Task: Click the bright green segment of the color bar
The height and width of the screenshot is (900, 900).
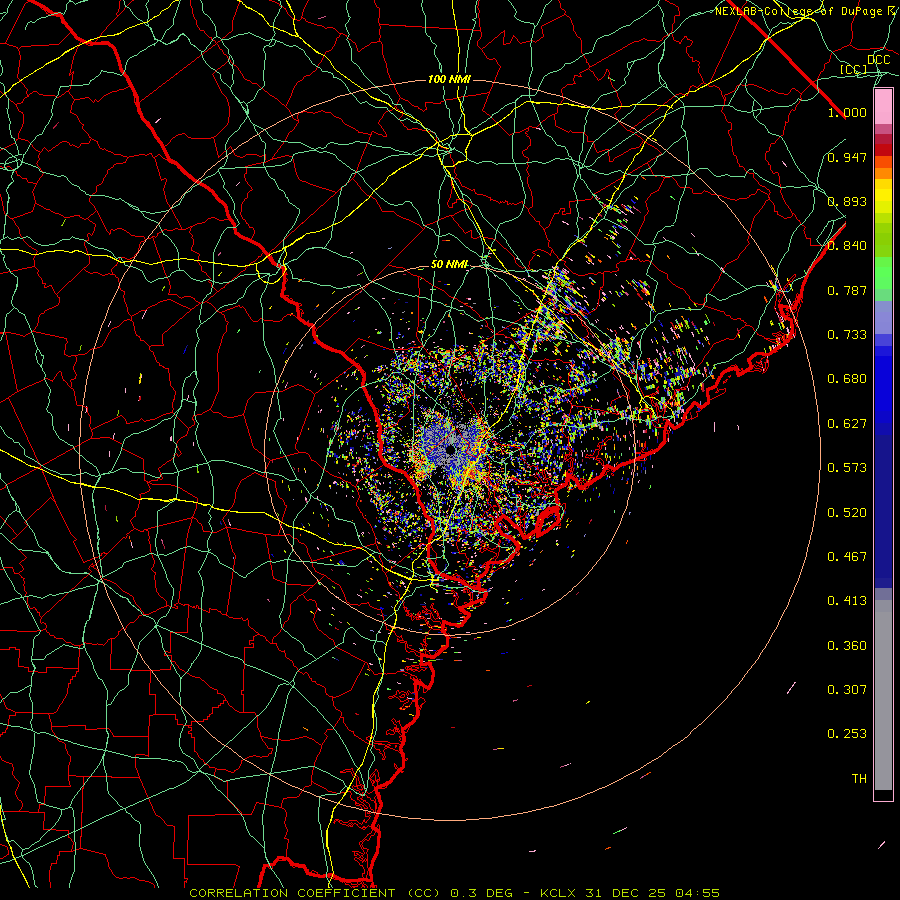Action: pos(883,272)
